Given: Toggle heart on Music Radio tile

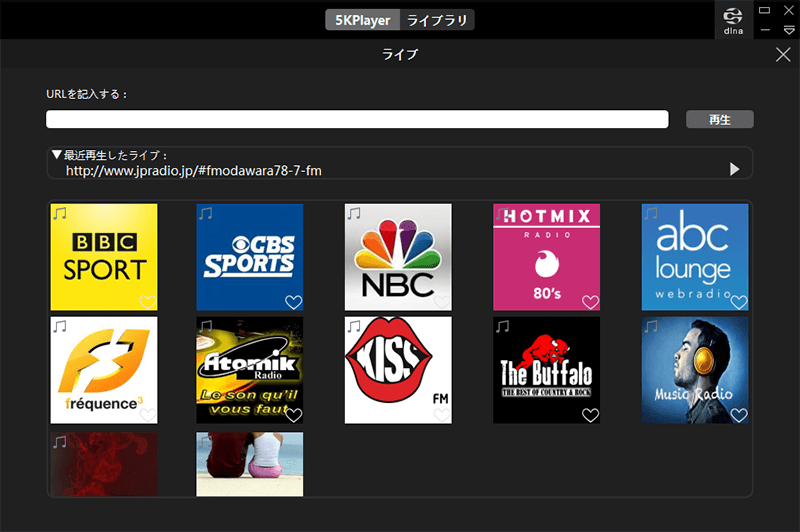Looking at the screenshot, I should [x=739, y=415].
